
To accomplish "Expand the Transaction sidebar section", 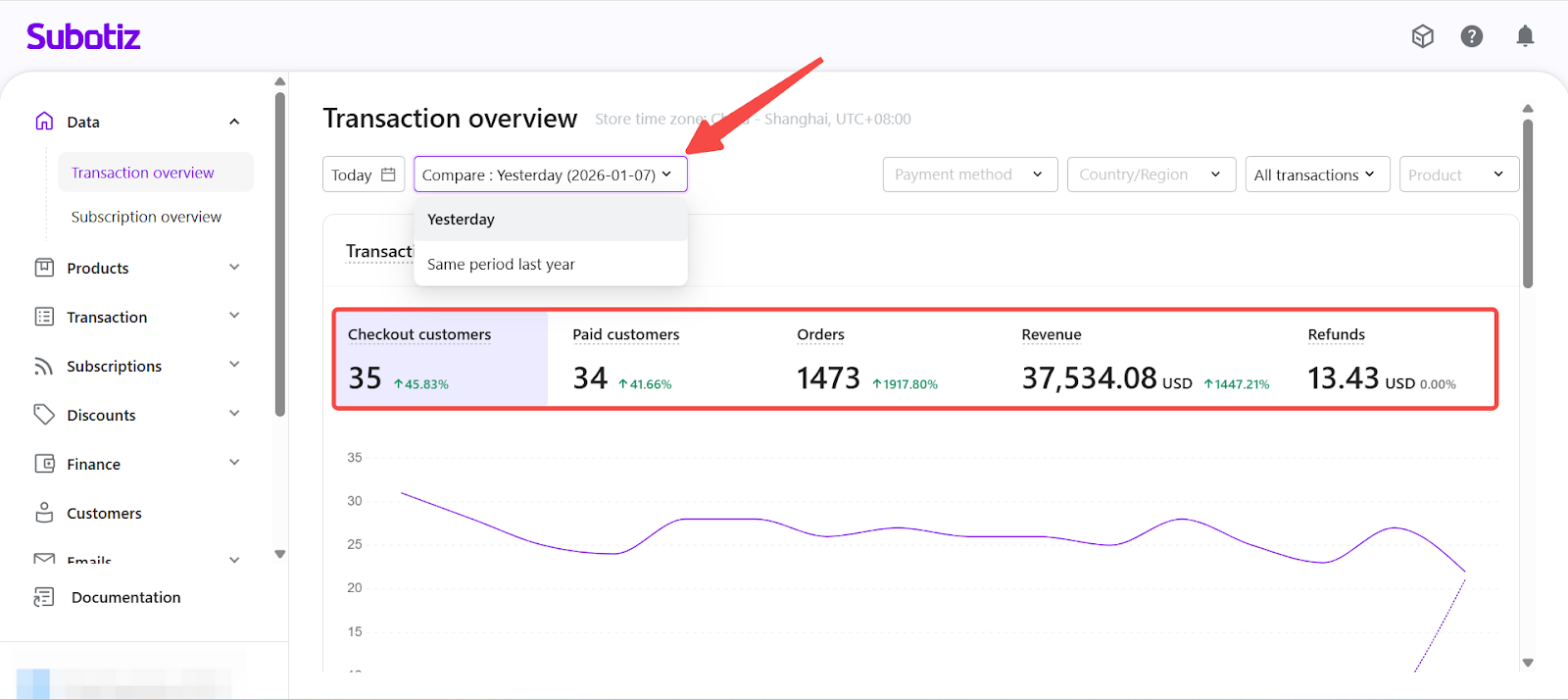I will coord(234,316).
